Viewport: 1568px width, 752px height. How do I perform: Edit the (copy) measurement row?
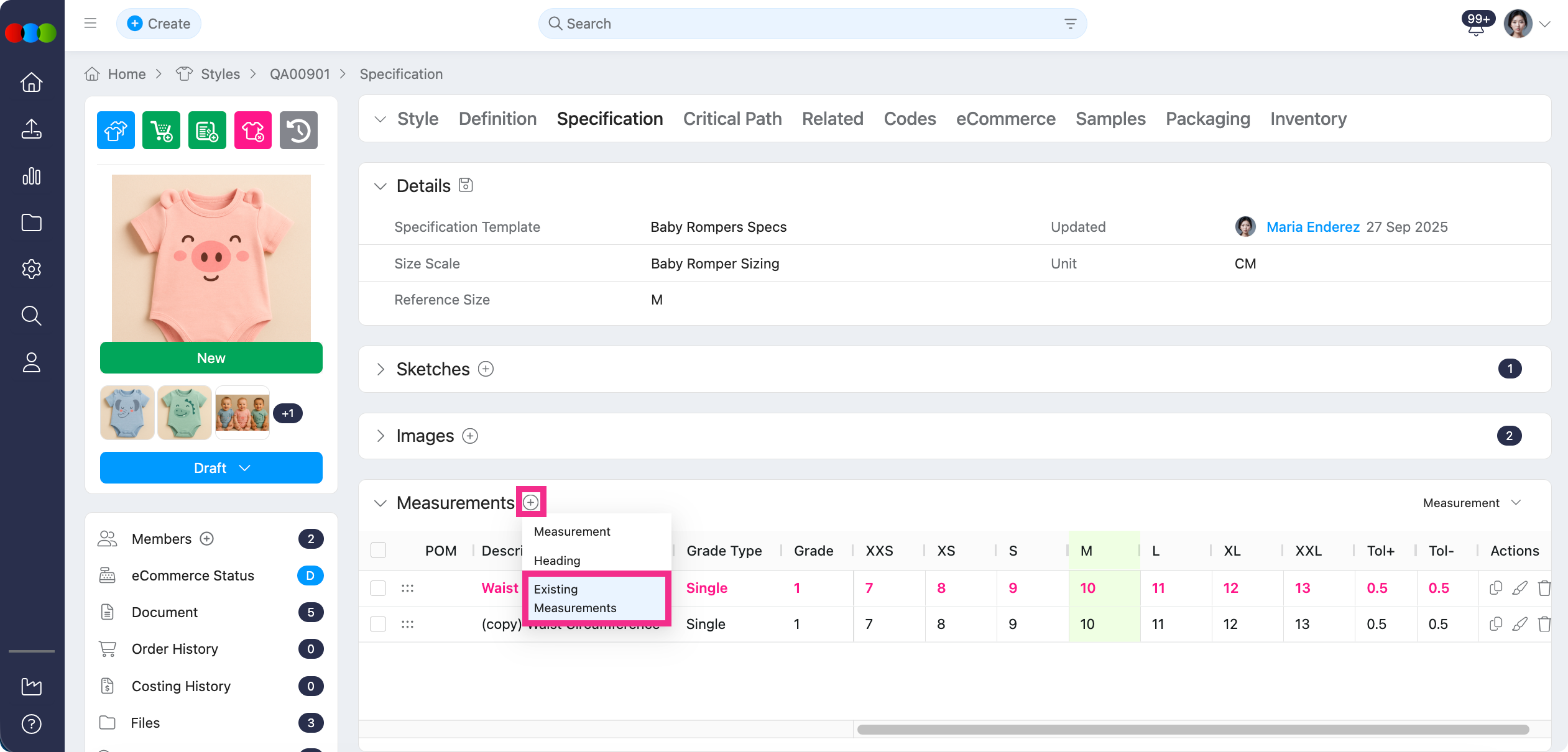pyautogui.click(x=1520, y=624)
